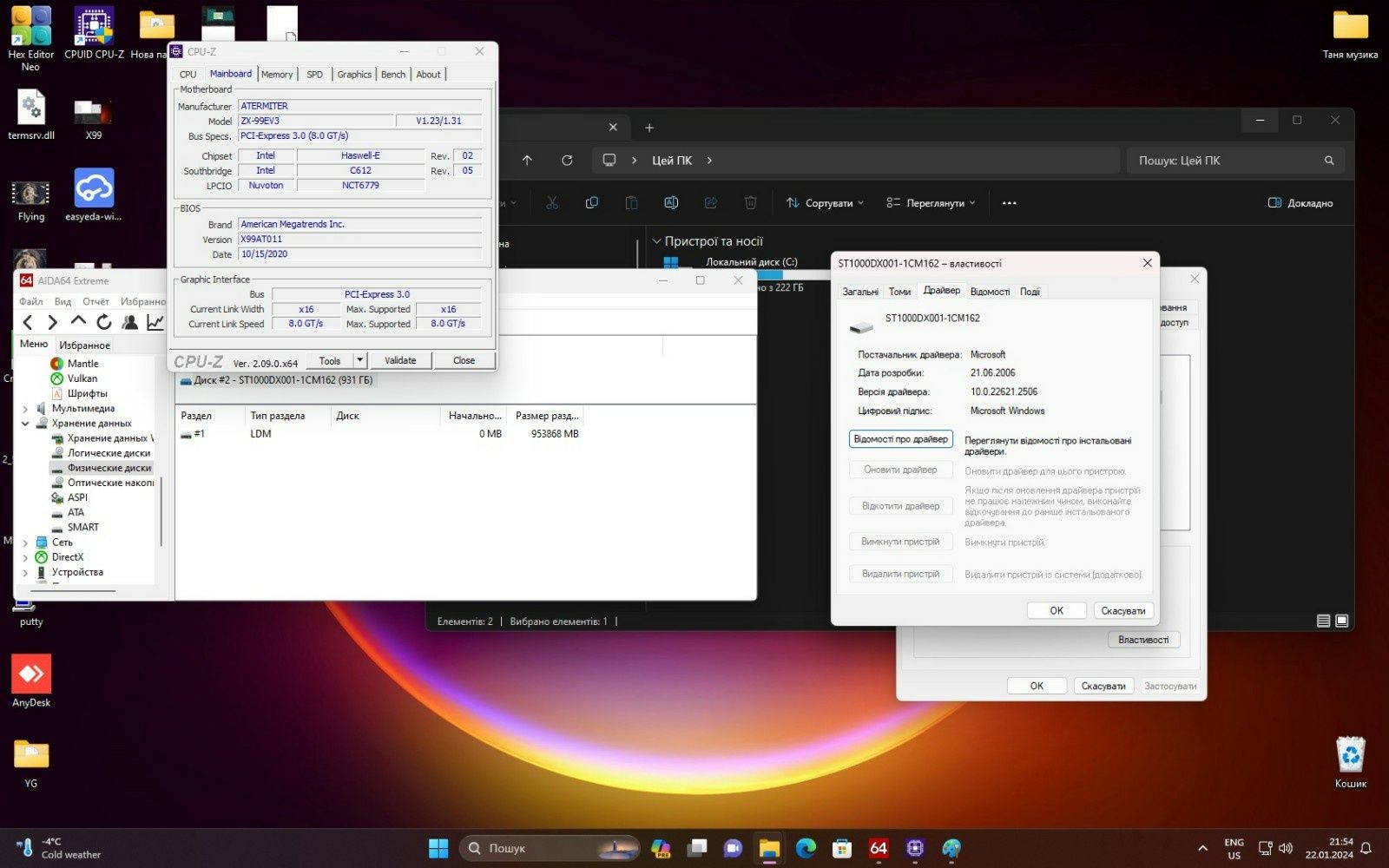Expand the Мультимедиа tree node
1389x868 pixels.
(25, 409)
